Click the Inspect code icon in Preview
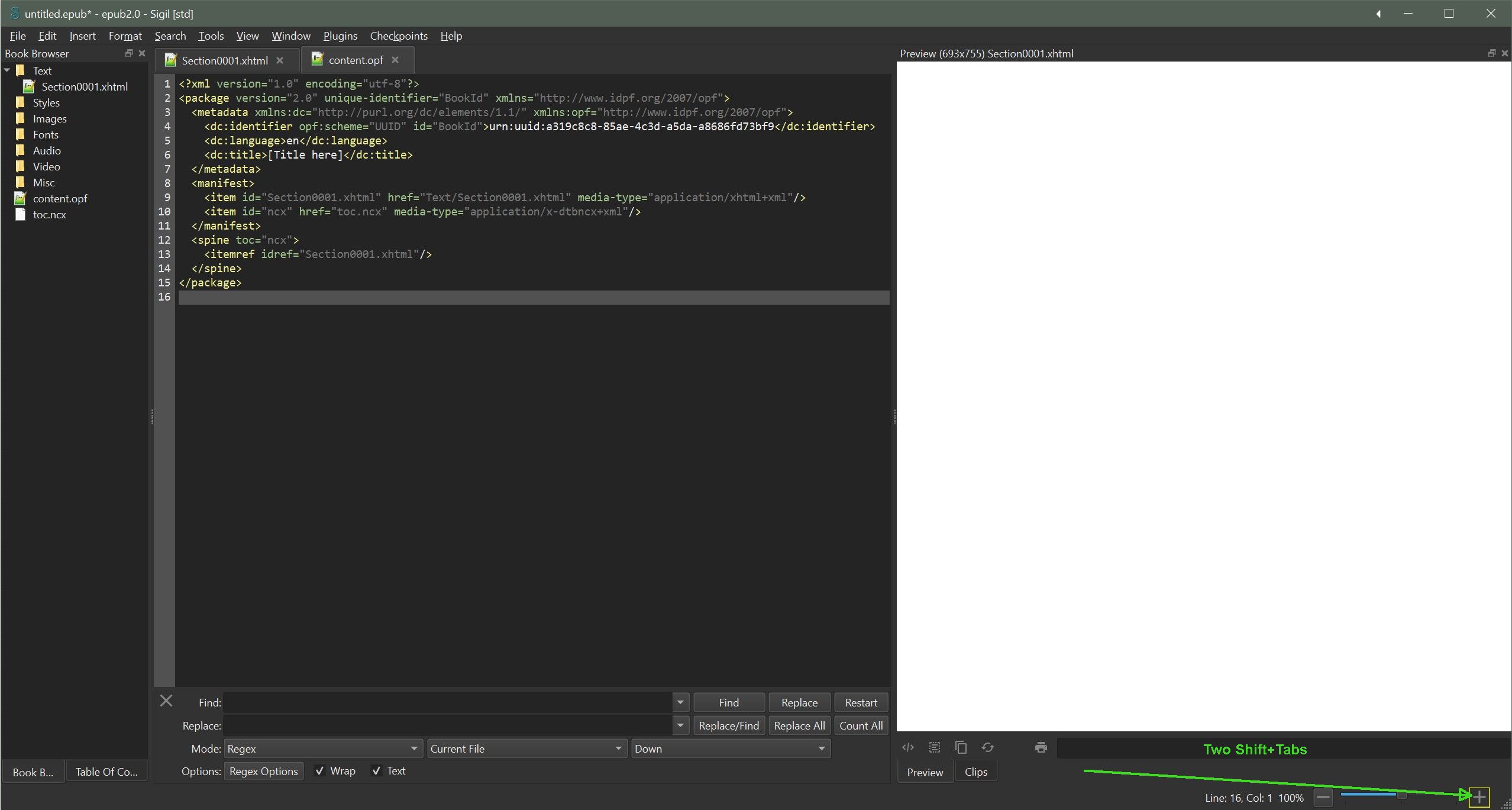Image resolution: width=1512 pixels, height=810 pixels. 907,748
